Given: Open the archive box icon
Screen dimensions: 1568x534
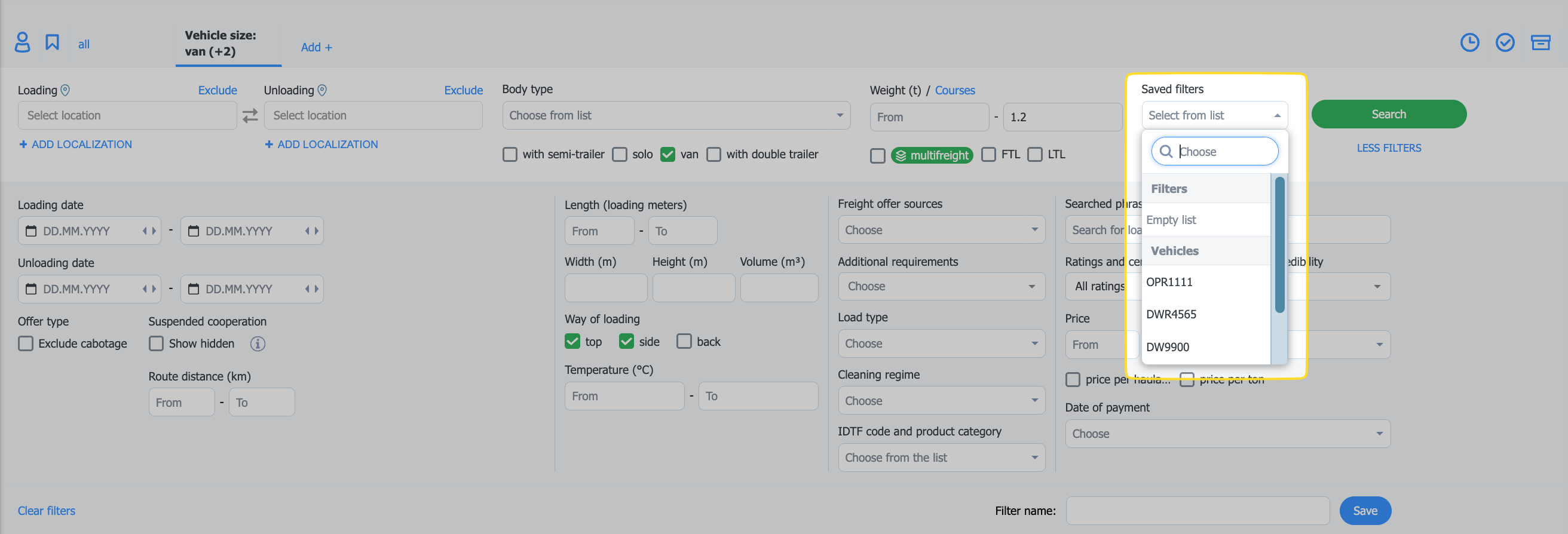Looking at the screenshot, I should (1540, 42).
